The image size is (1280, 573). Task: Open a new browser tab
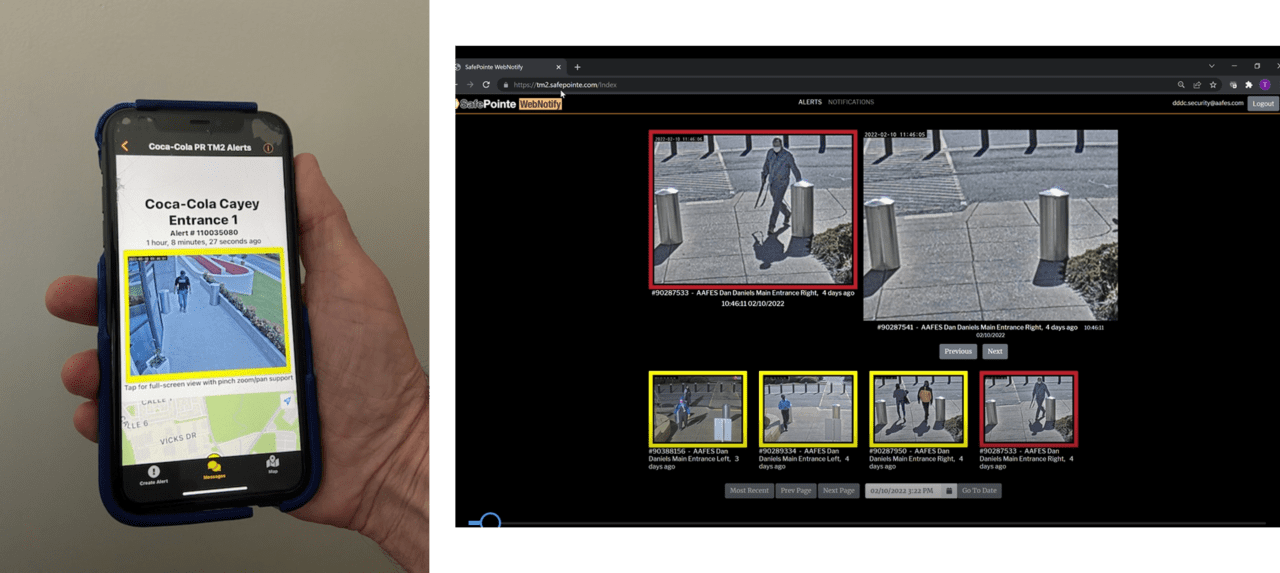coord(577,67)
